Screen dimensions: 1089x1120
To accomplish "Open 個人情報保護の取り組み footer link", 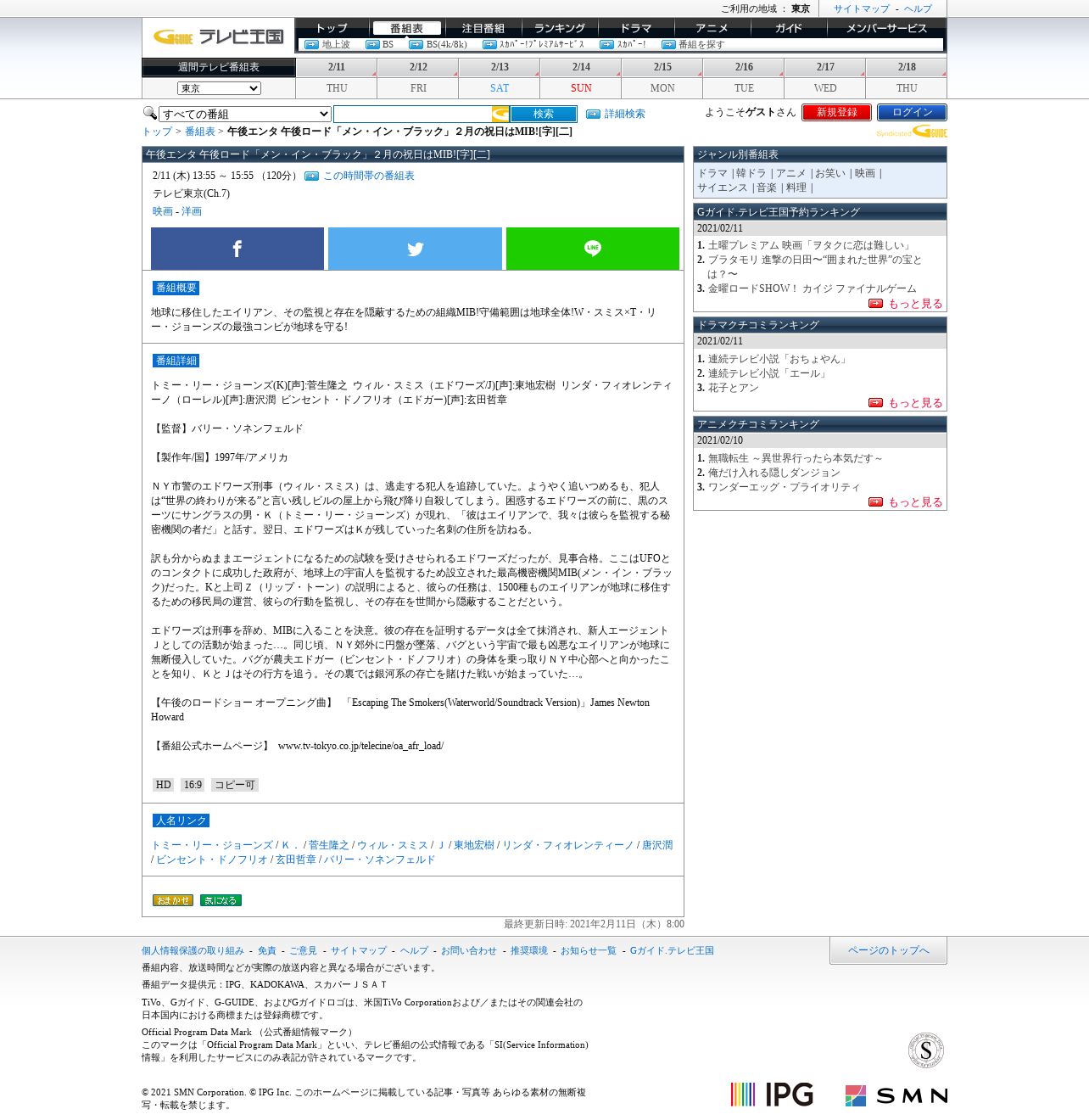I will (x=193, y=950).
